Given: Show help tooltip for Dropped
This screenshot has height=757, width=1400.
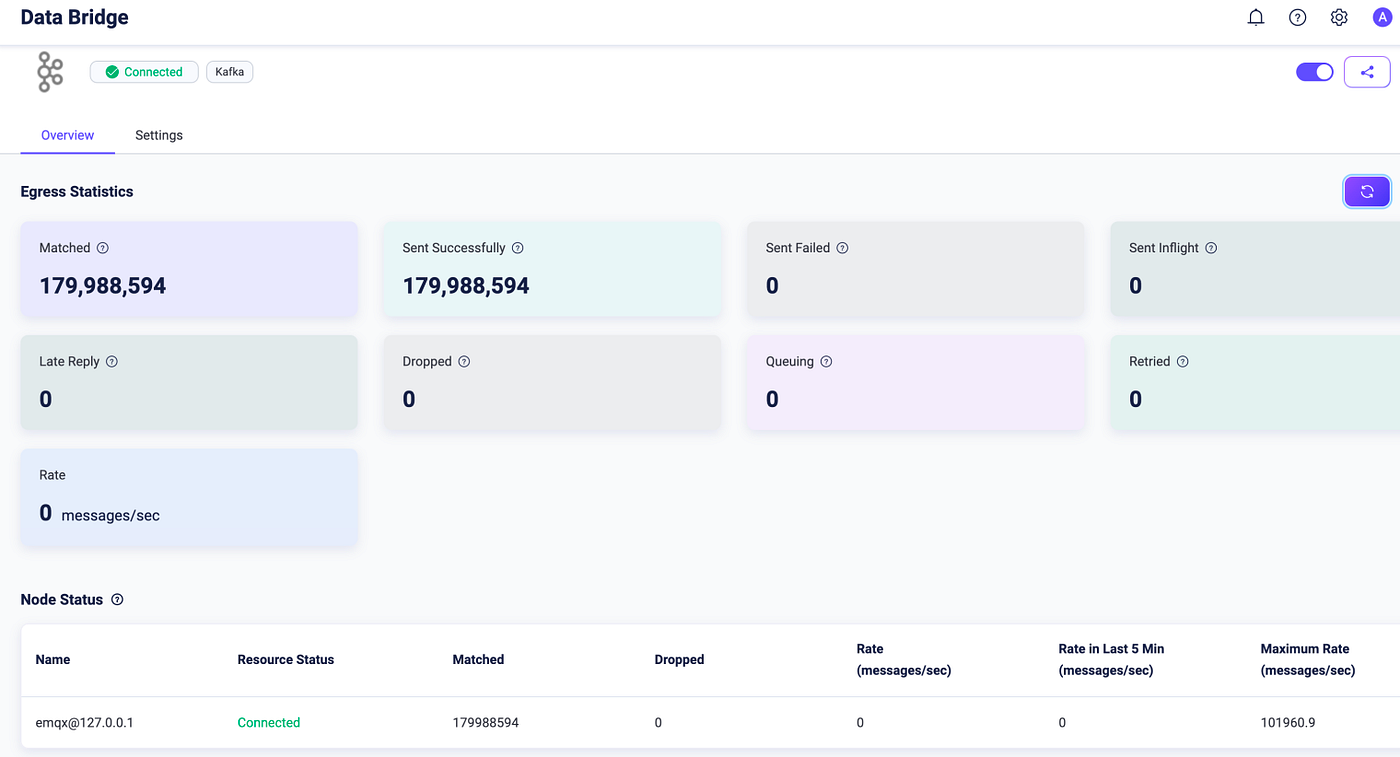Looking at the screenshot, I should point(464,362).
